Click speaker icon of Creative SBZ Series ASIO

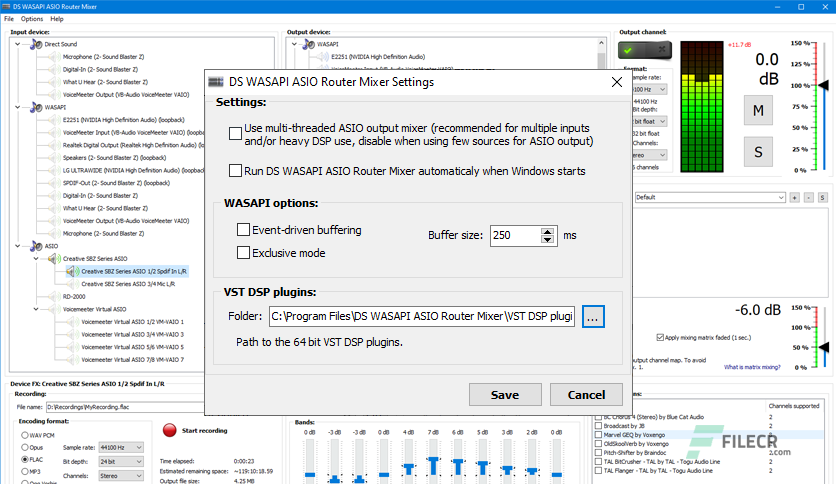(54, 259)
